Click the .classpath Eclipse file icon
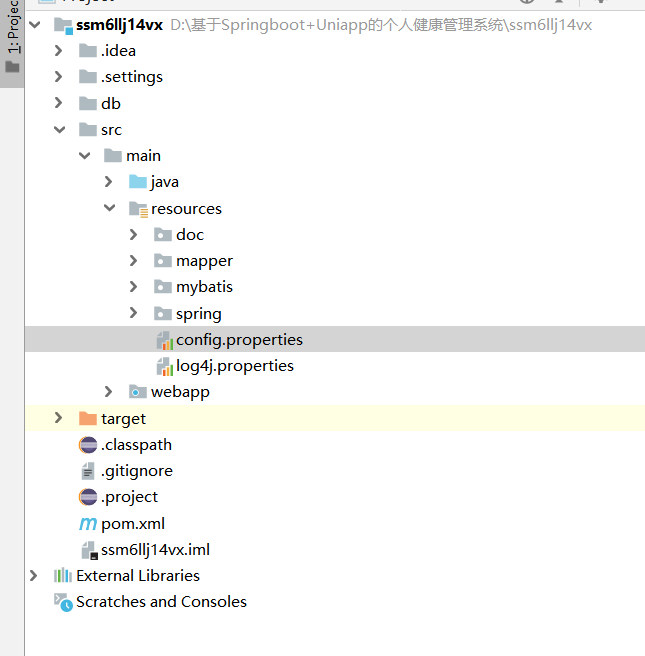 (x=88, y=445)
